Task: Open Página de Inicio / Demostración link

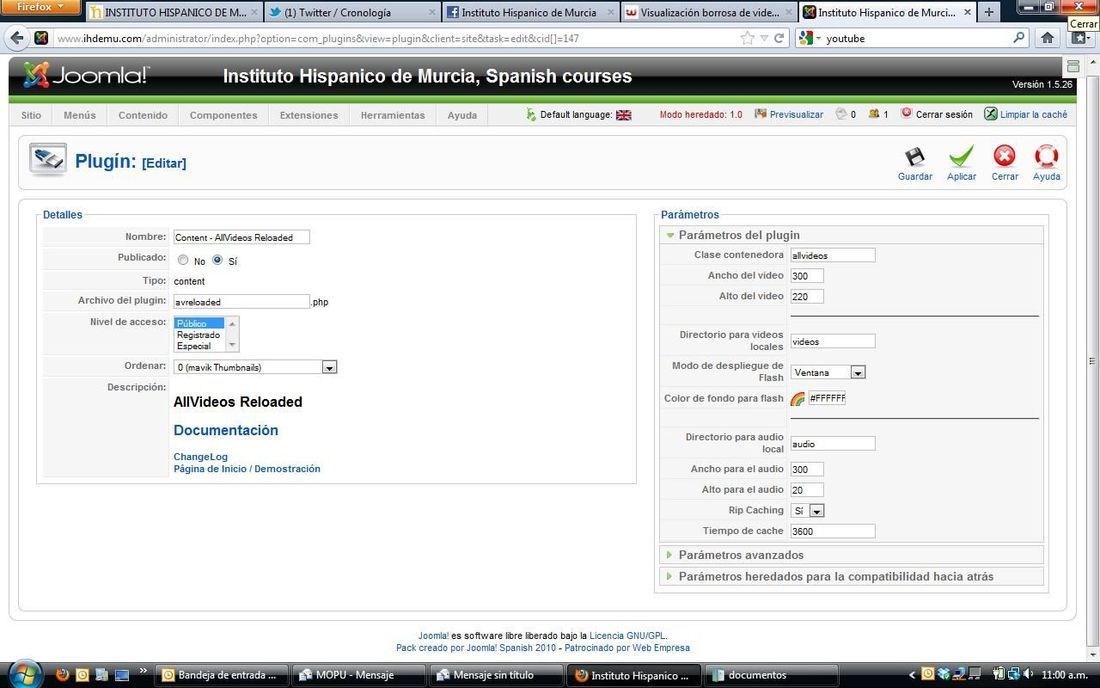Action: pos(247,468)
